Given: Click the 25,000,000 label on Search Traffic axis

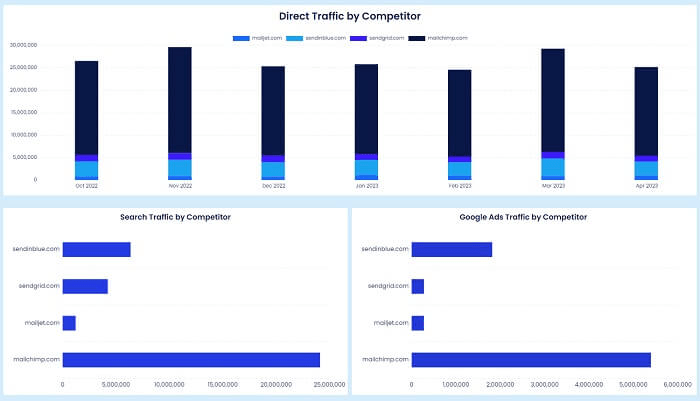Looking at the screenshot, I should point(329,384).
